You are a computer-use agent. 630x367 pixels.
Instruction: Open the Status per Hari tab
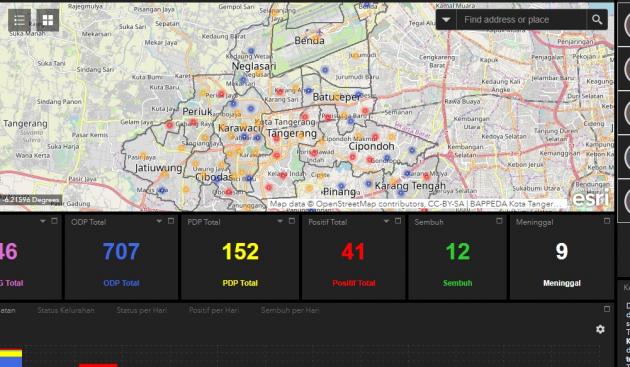pyautogui.click(x=141, y=310)
